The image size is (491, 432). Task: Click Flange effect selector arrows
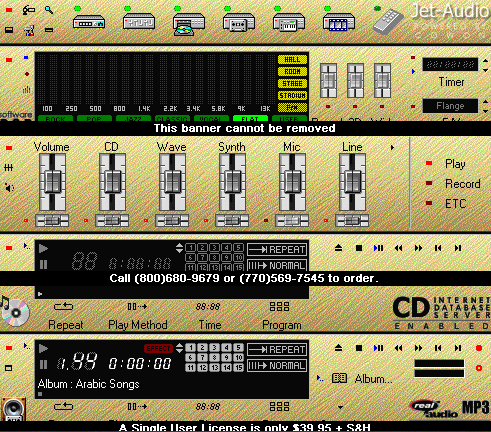(485, 106)
